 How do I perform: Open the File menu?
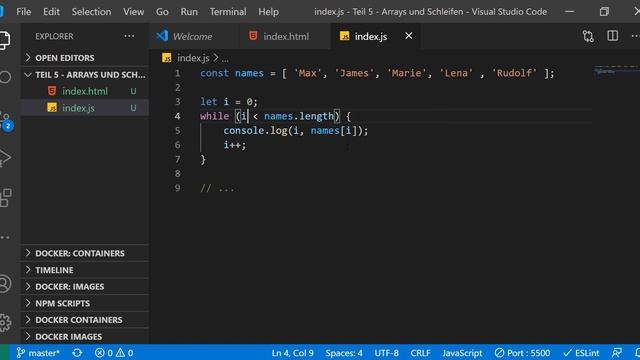[24, 11]
